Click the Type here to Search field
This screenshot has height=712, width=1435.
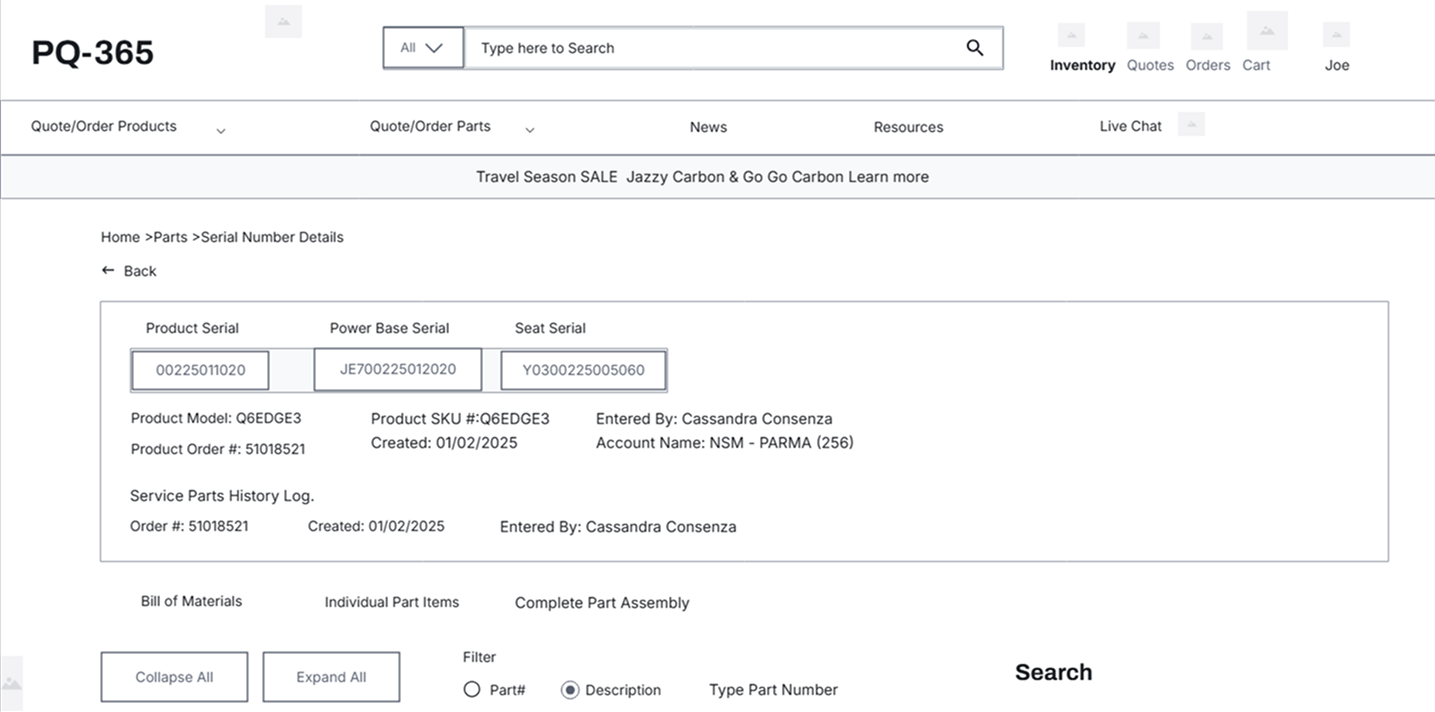pos(733,48)
